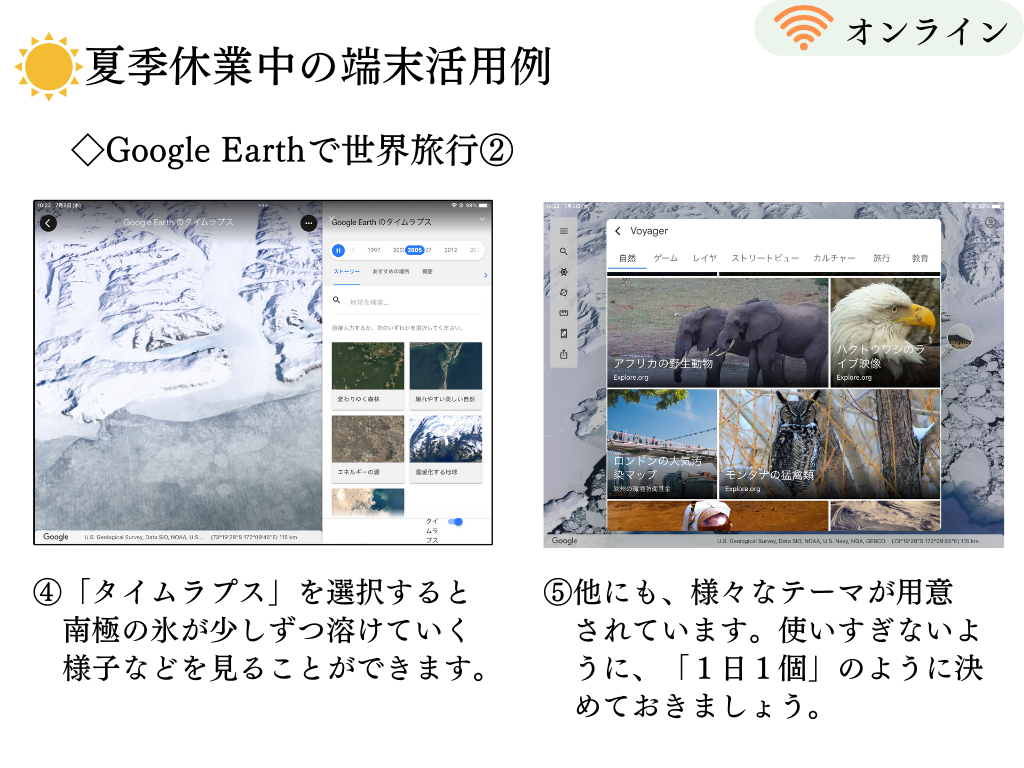Jump to year 1997 on the timeline
1024x768 pixels.
click(x=374, y=250)
